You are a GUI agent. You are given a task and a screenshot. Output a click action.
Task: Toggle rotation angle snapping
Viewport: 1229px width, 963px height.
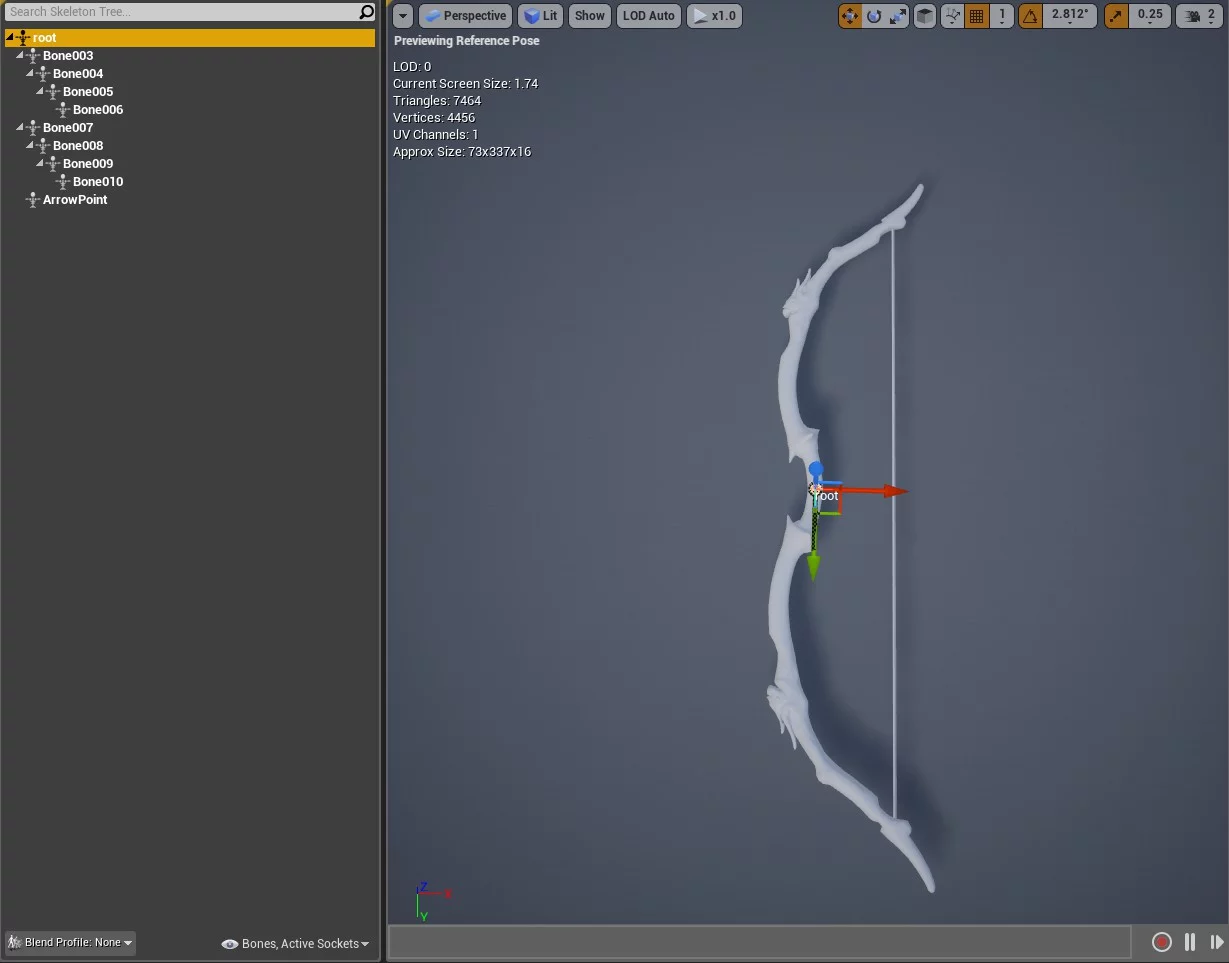coord(1030,16)
